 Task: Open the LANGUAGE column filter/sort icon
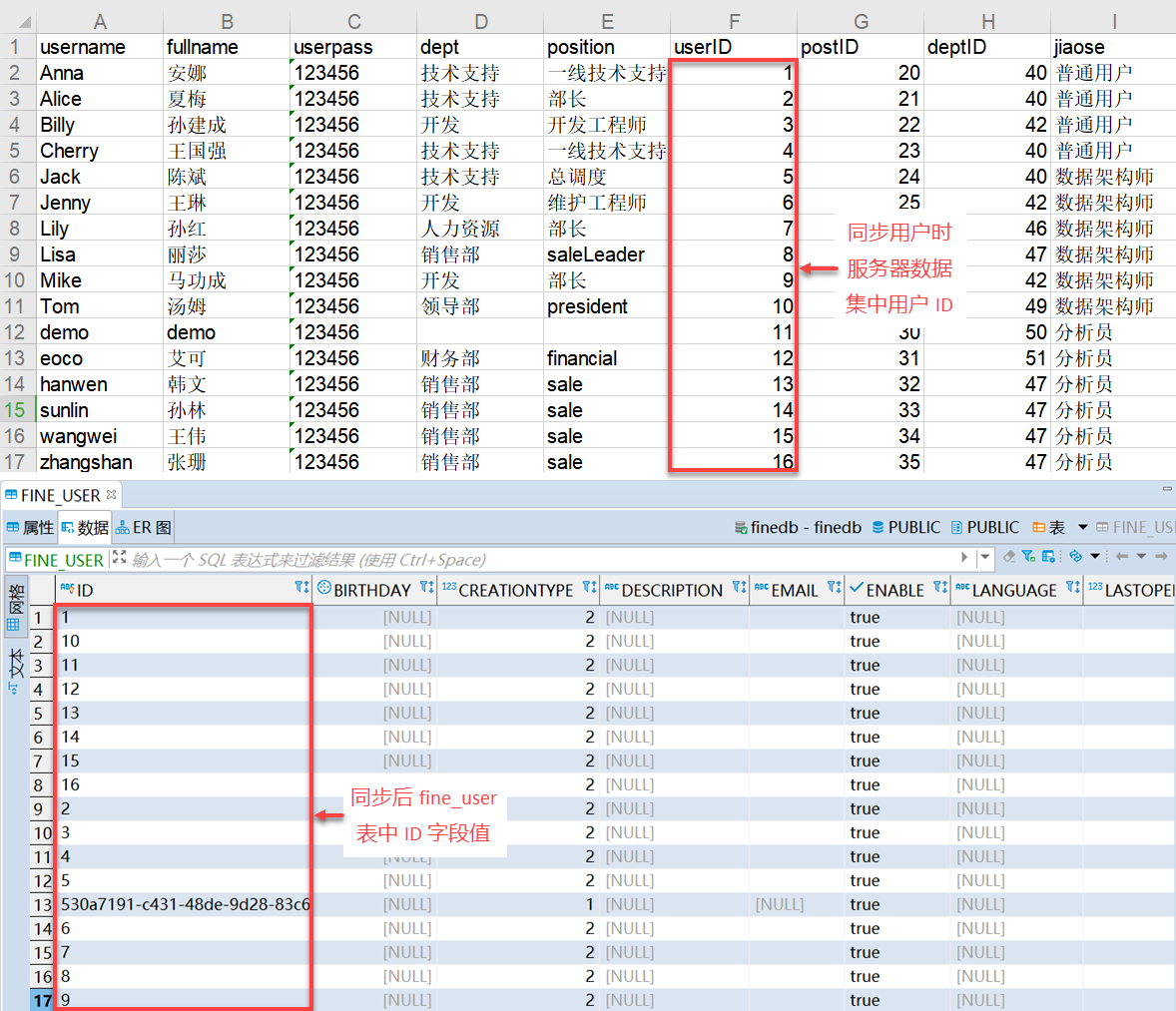[1073, 589]
